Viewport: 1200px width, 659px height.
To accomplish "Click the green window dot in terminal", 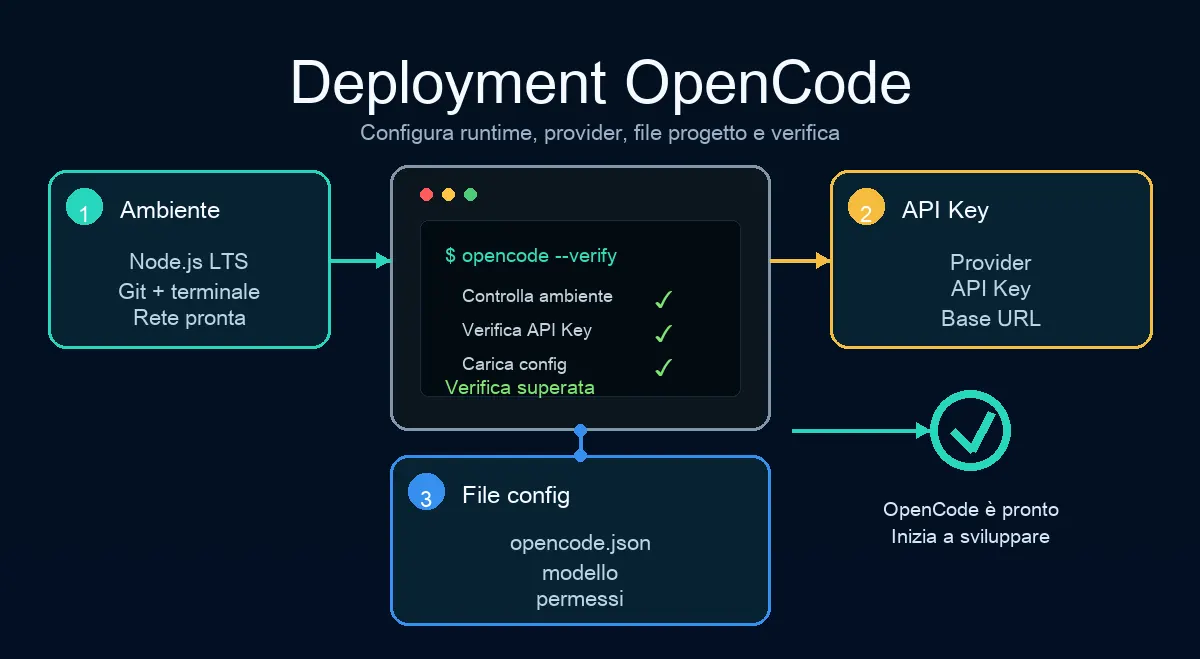I will click(471, 194).
